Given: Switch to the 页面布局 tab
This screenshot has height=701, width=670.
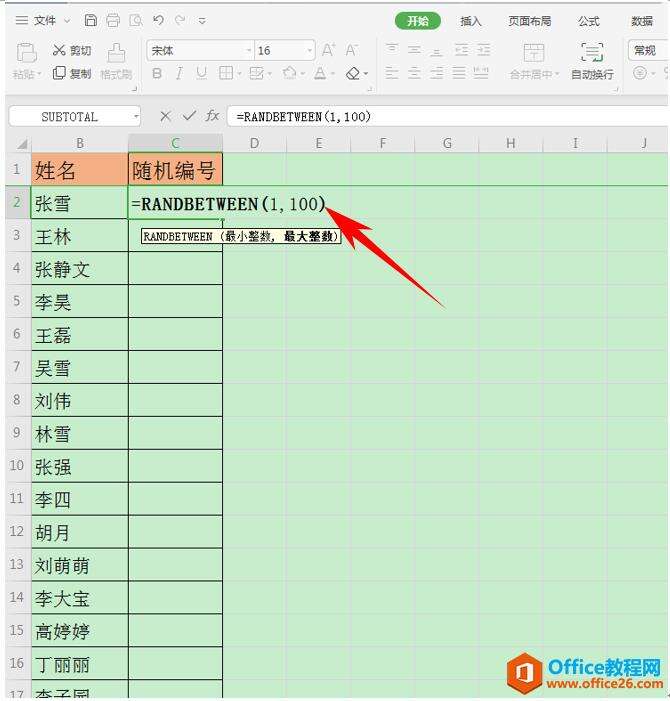Looking at the screenshot, I should (x=529, y=21).
